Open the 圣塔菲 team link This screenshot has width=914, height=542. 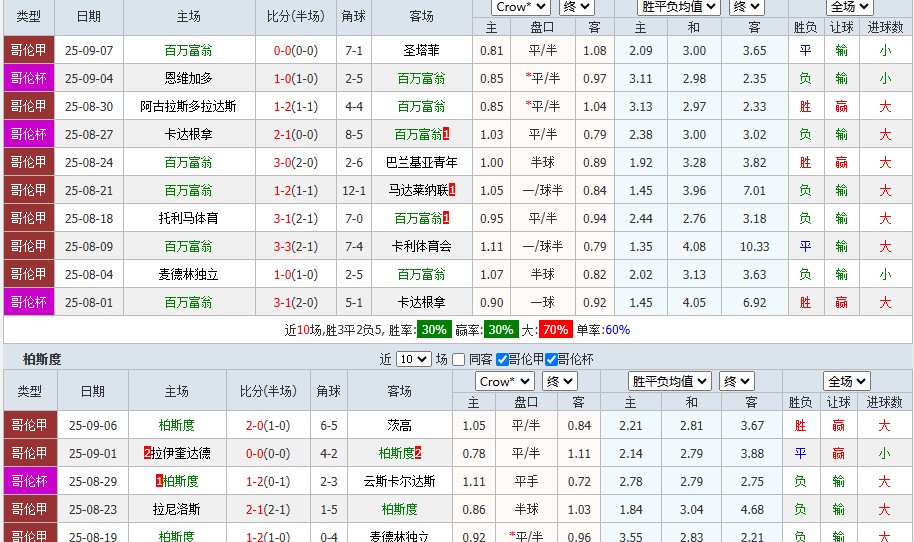click(x=422, y=50)
